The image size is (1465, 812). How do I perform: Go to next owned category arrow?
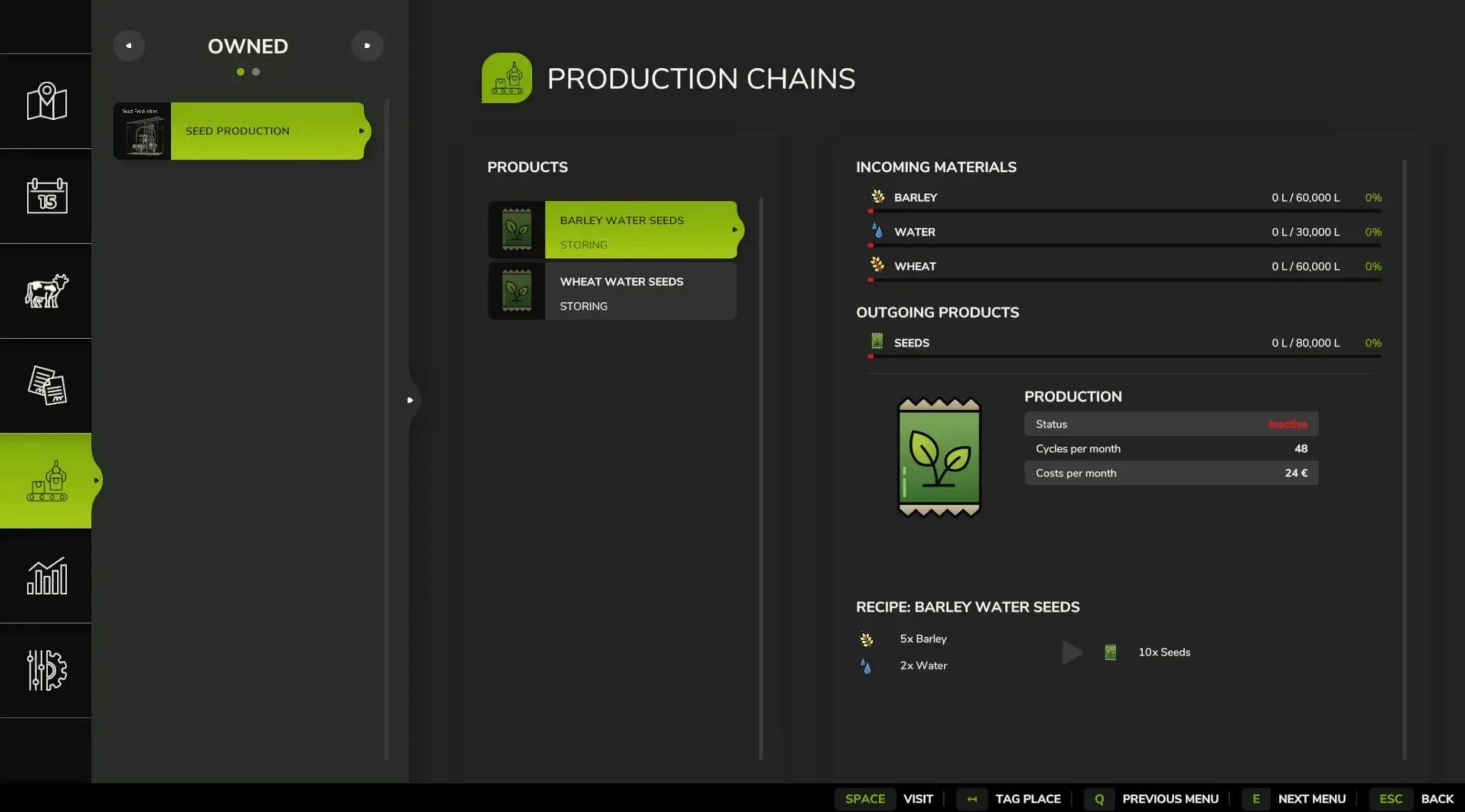pyautogui.click(x=367, y=45)
